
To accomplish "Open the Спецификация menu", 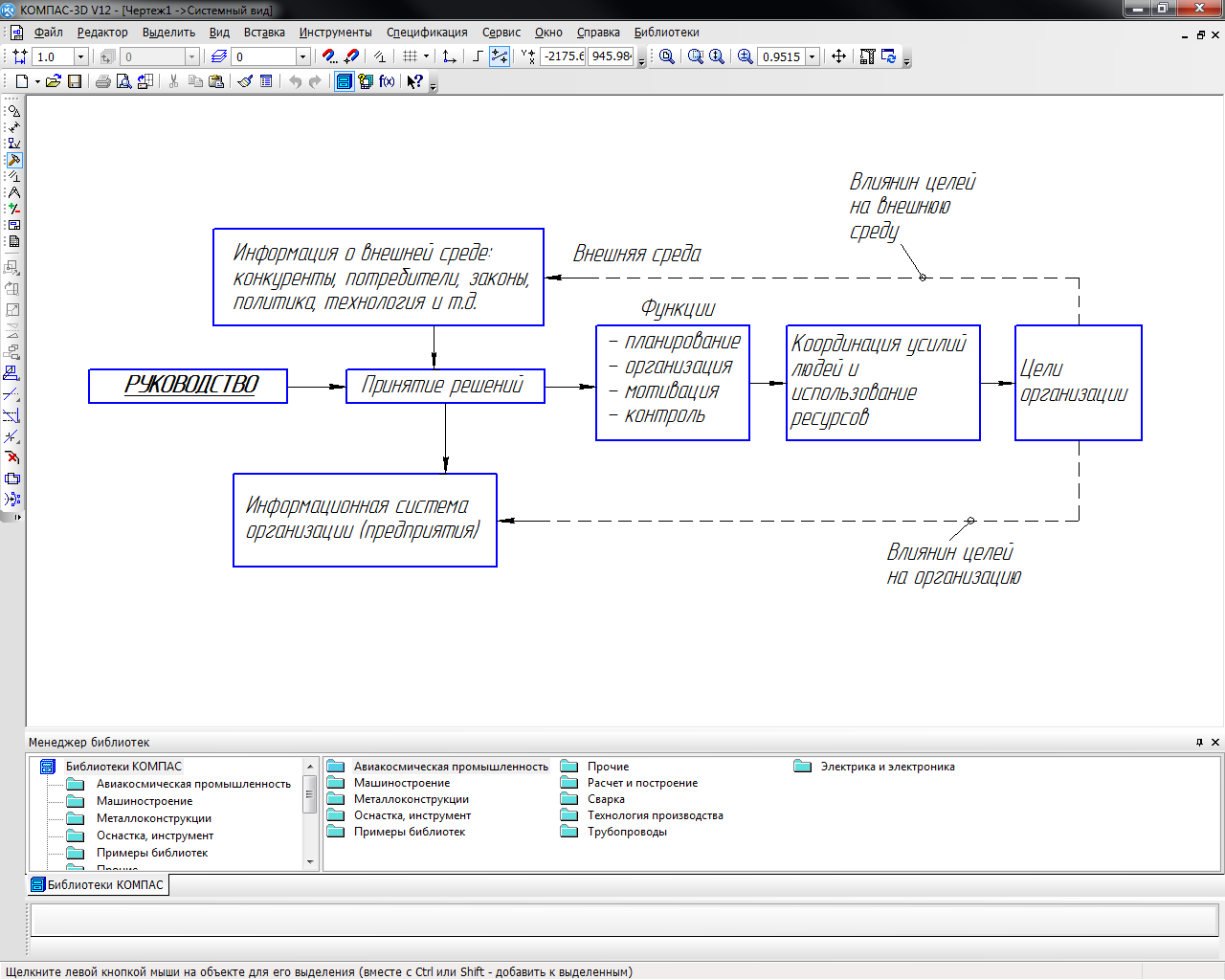I will pyautogui.click(x=427, y=33).
